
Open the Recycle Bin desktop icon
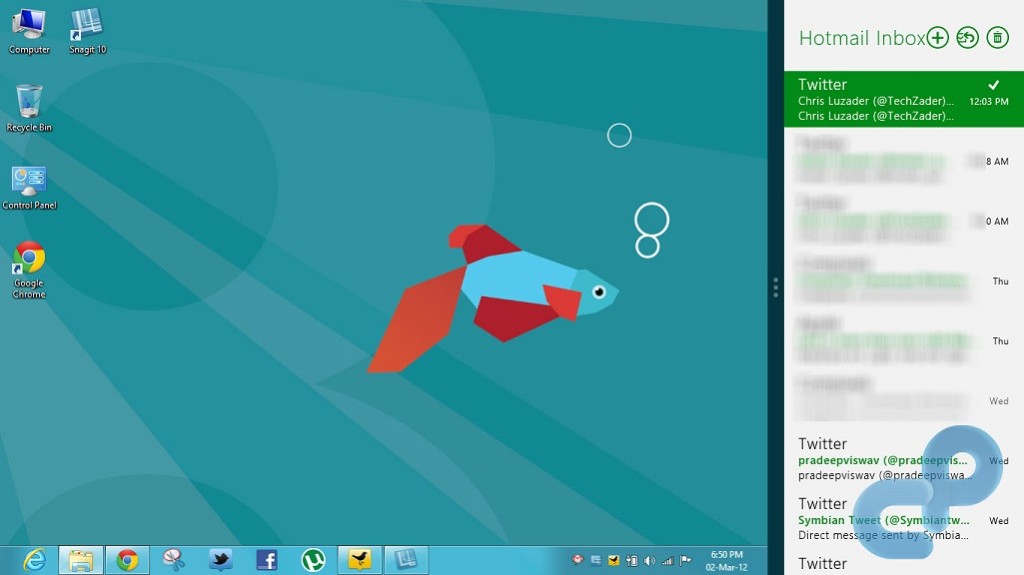[x=29, y=108]
